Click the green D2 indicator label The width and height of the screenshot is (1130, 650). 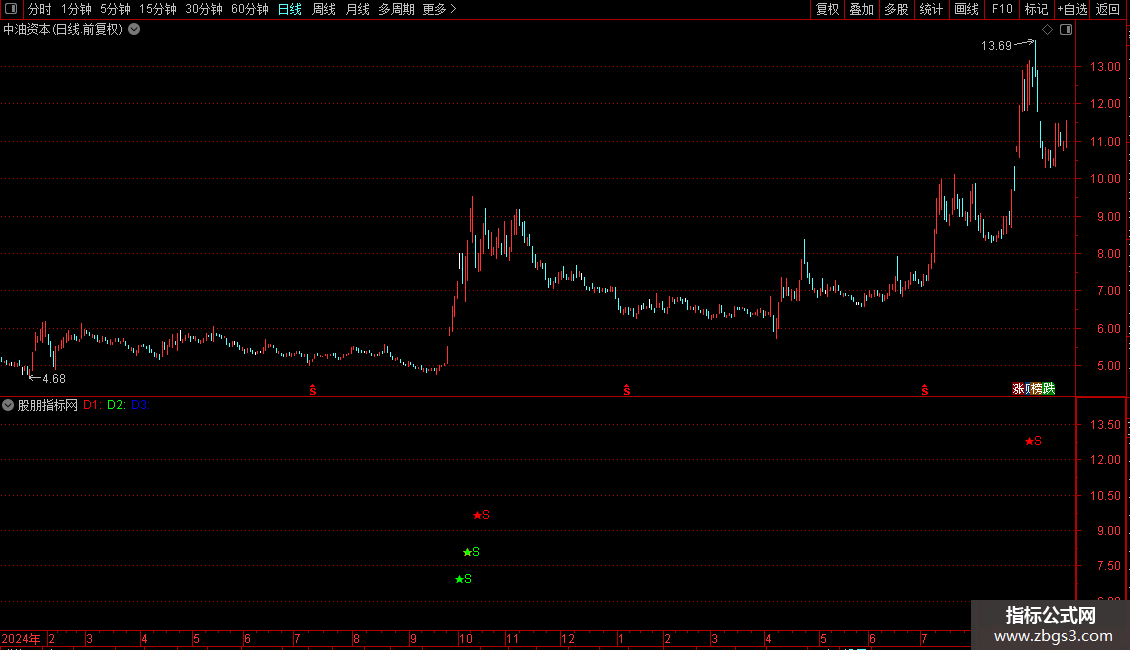click(x=116, y=405)
